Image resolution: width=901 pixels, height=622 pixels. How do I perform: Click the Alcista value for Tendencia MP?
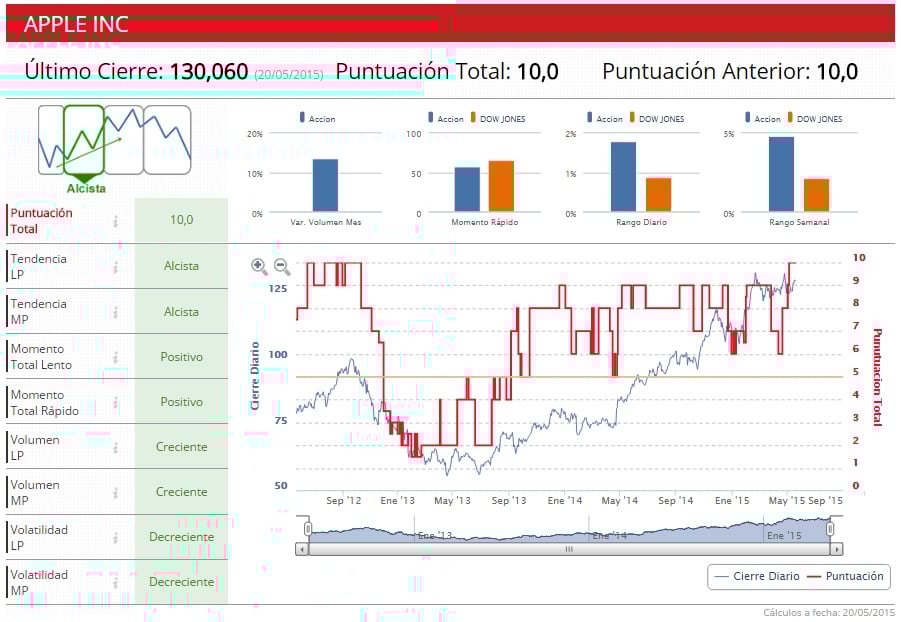pos(182,312)
